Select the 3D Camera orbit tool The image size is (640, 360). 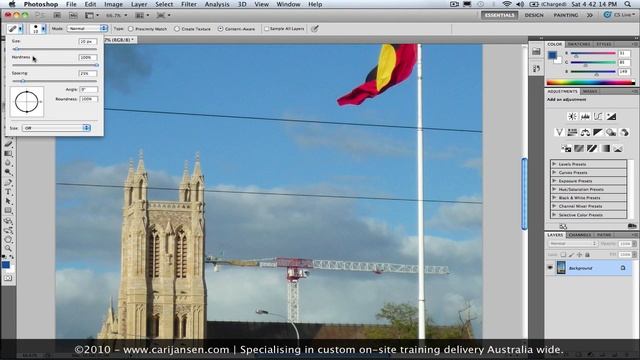8,230
